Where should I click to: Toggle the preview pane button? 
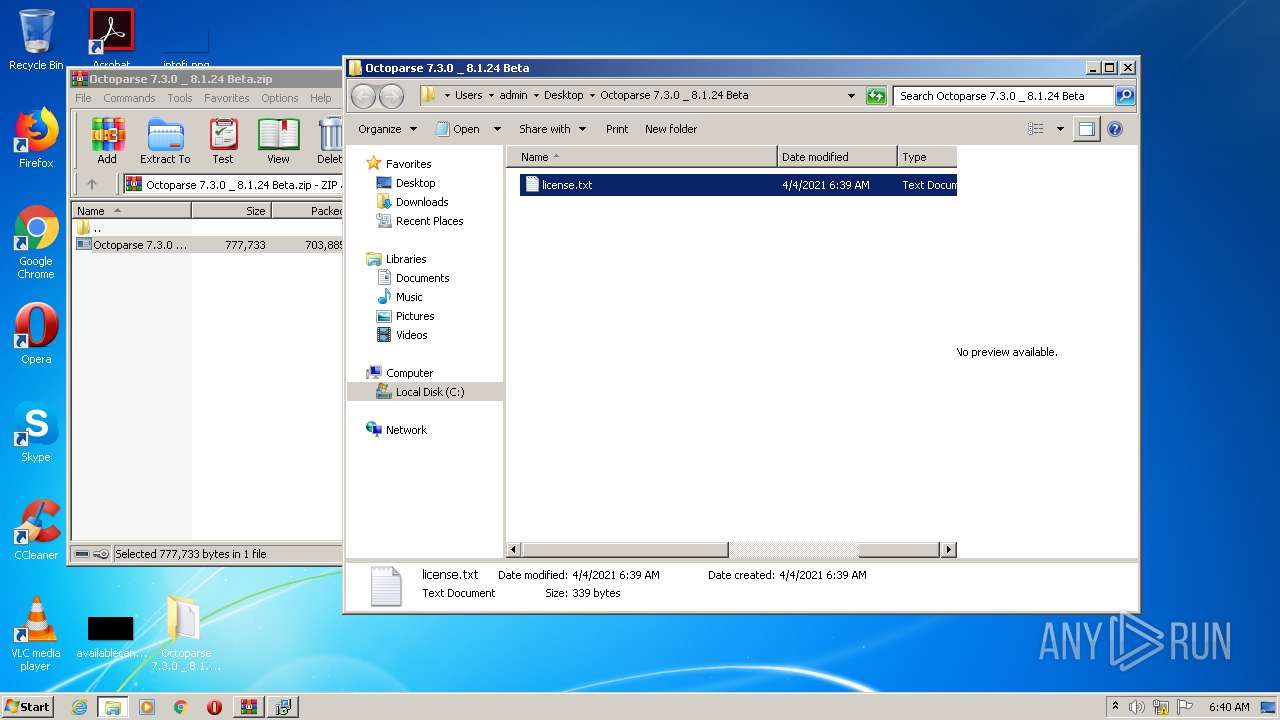1087,129
